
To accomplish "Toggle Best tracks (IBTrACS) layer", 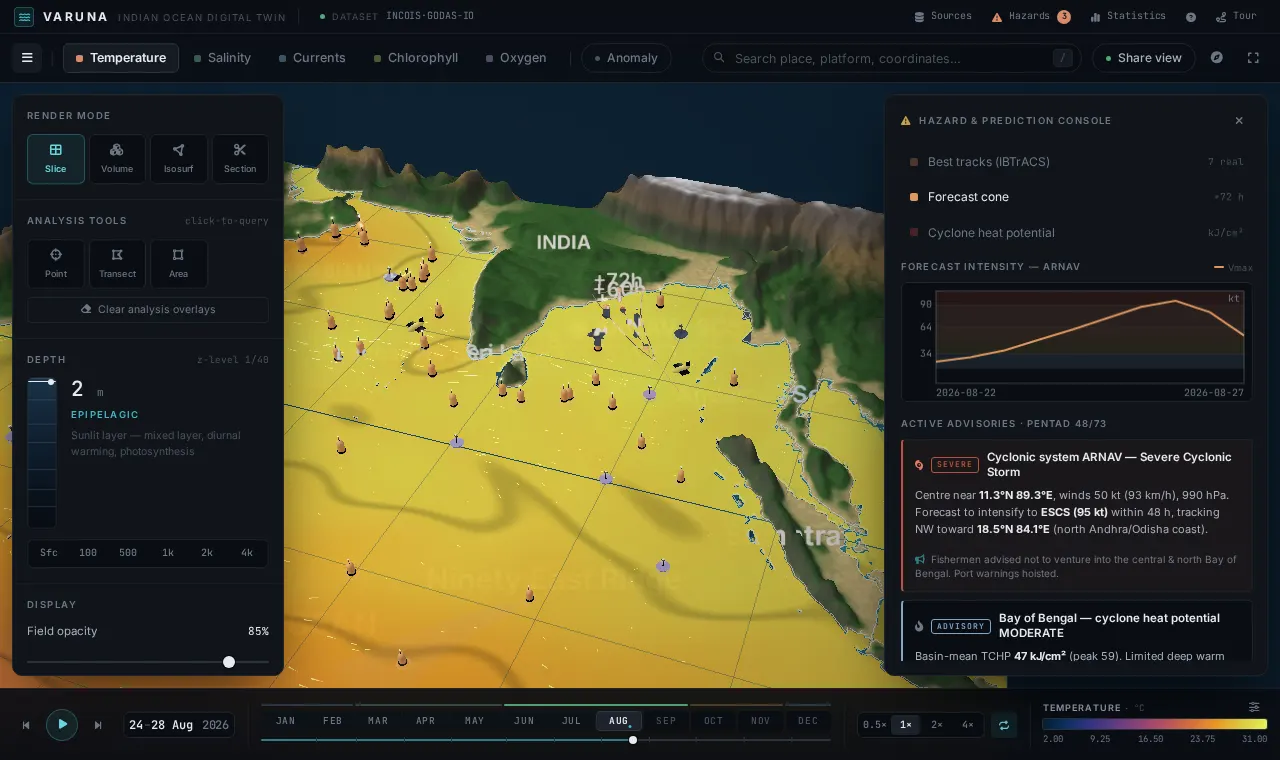I will click(x=1076, y=161).
